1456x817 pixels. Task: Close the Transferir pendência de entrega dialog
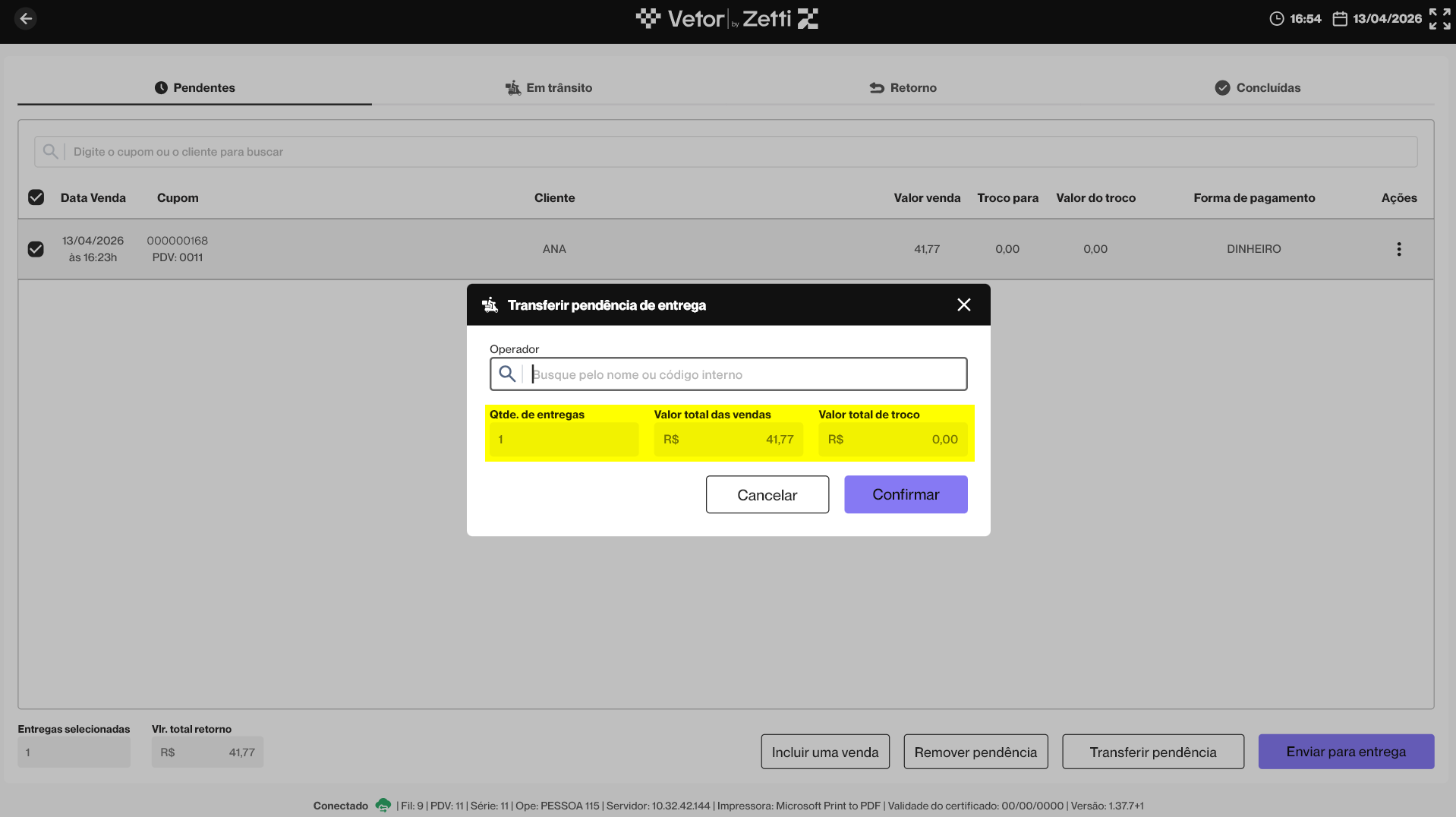pyautogui.click(x=963, y=304)
